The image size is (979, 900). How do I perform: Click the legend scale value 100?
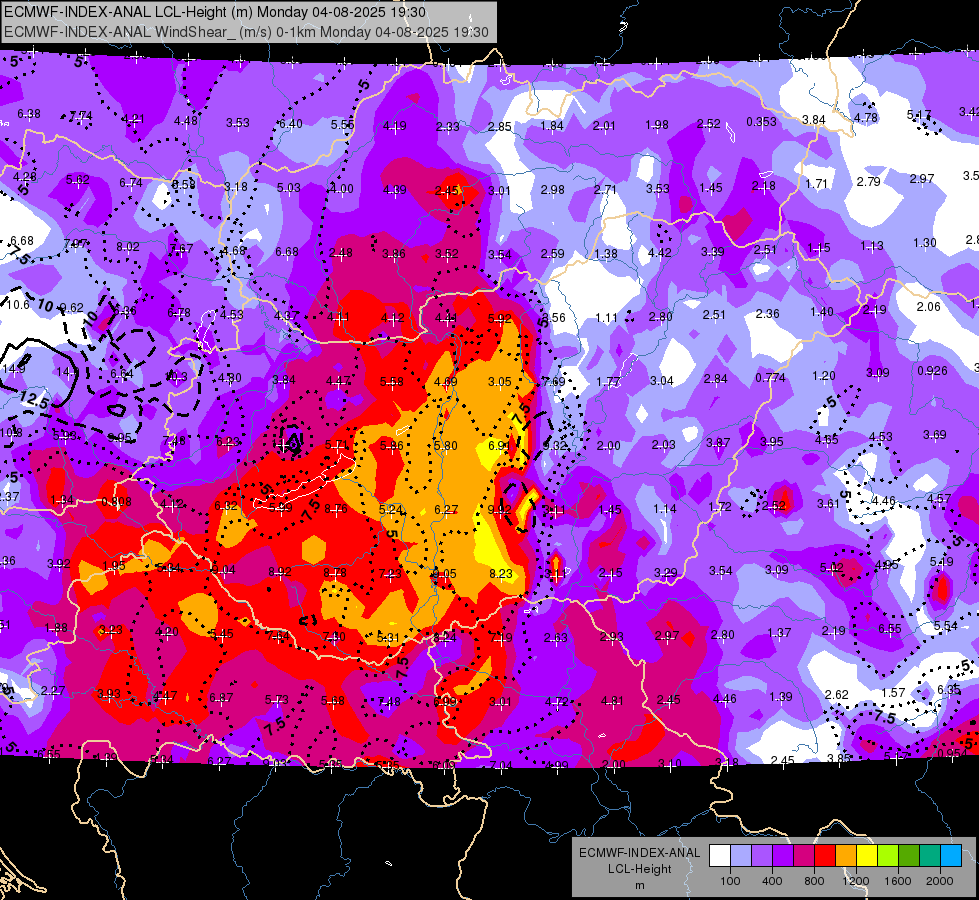pos(730,881)
